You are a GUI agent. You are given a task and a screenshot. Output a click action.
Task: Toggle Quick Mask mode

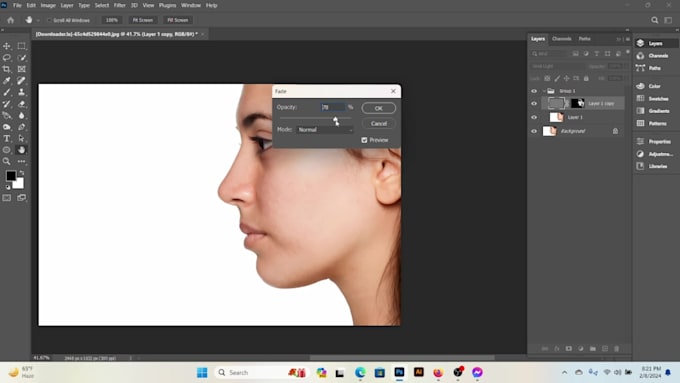coord(7,198)
